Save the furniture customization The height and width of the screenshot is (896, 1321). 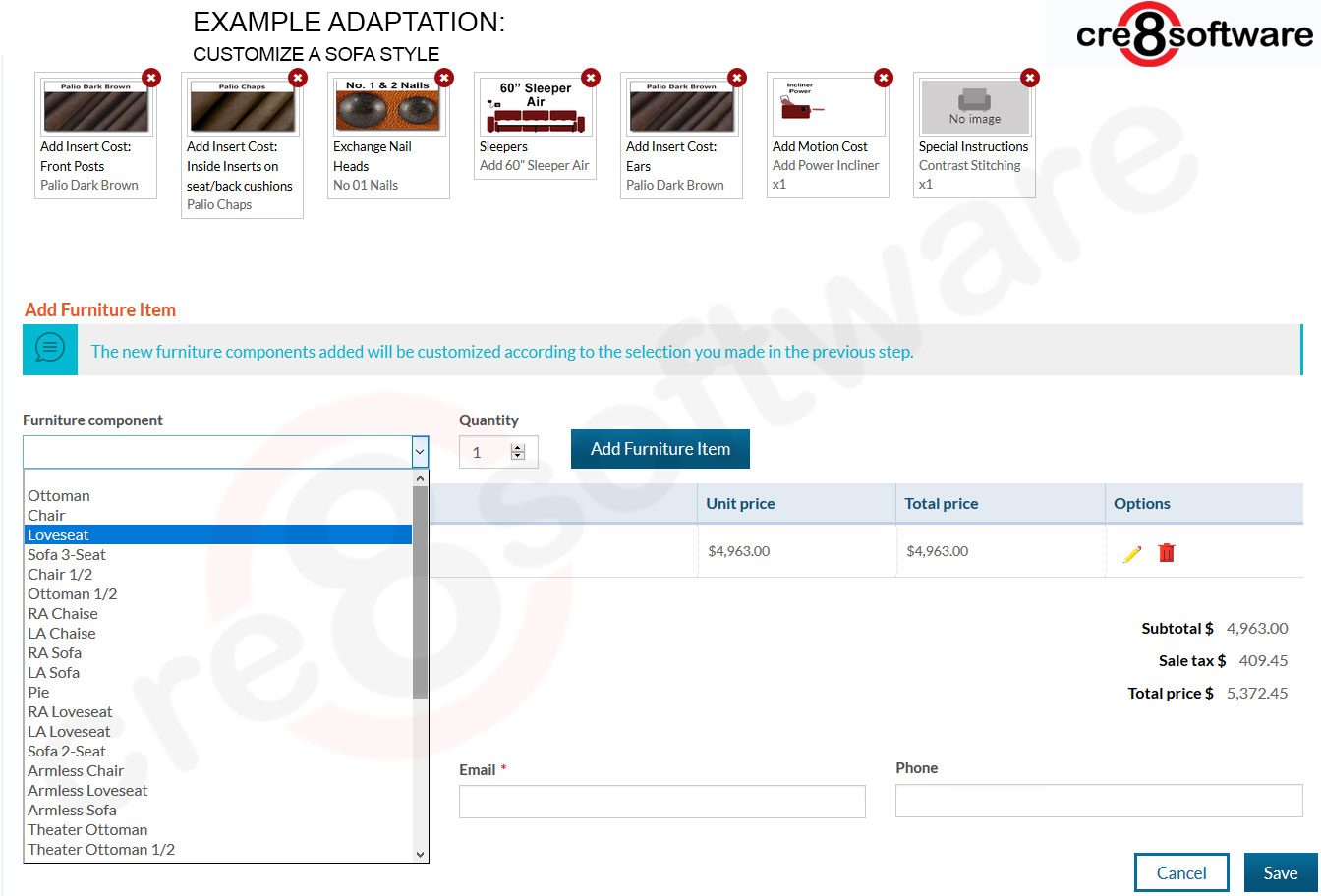(x=1280, y=872)
